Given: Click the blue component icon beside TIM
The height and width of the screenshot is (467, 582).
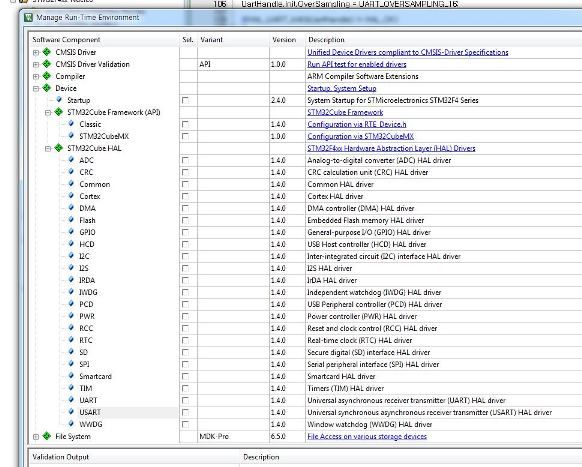Looking at the screenshot, I should [x=71, y=388].
